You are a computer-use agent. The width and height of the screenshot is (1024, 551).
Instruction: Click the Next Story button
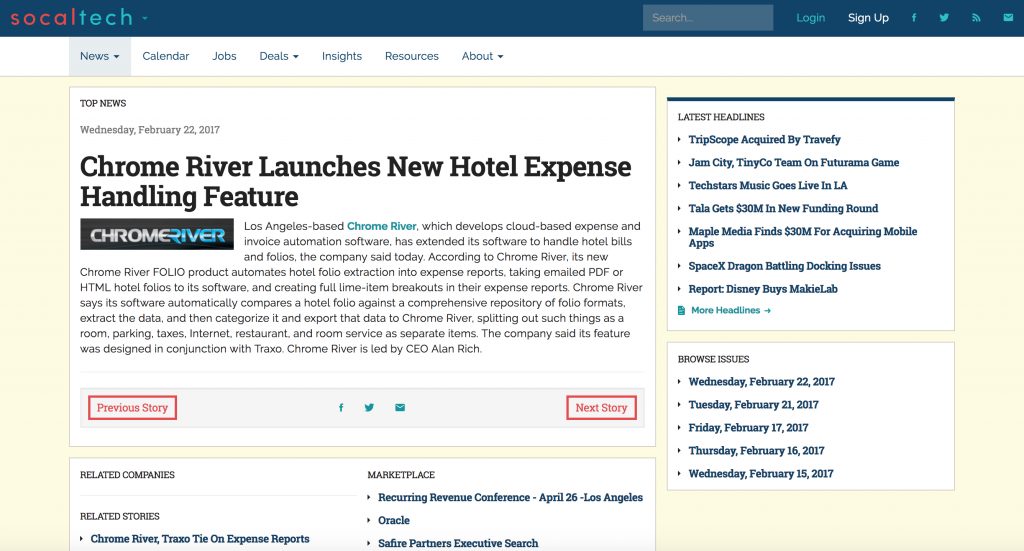click(x=601, y=408)
